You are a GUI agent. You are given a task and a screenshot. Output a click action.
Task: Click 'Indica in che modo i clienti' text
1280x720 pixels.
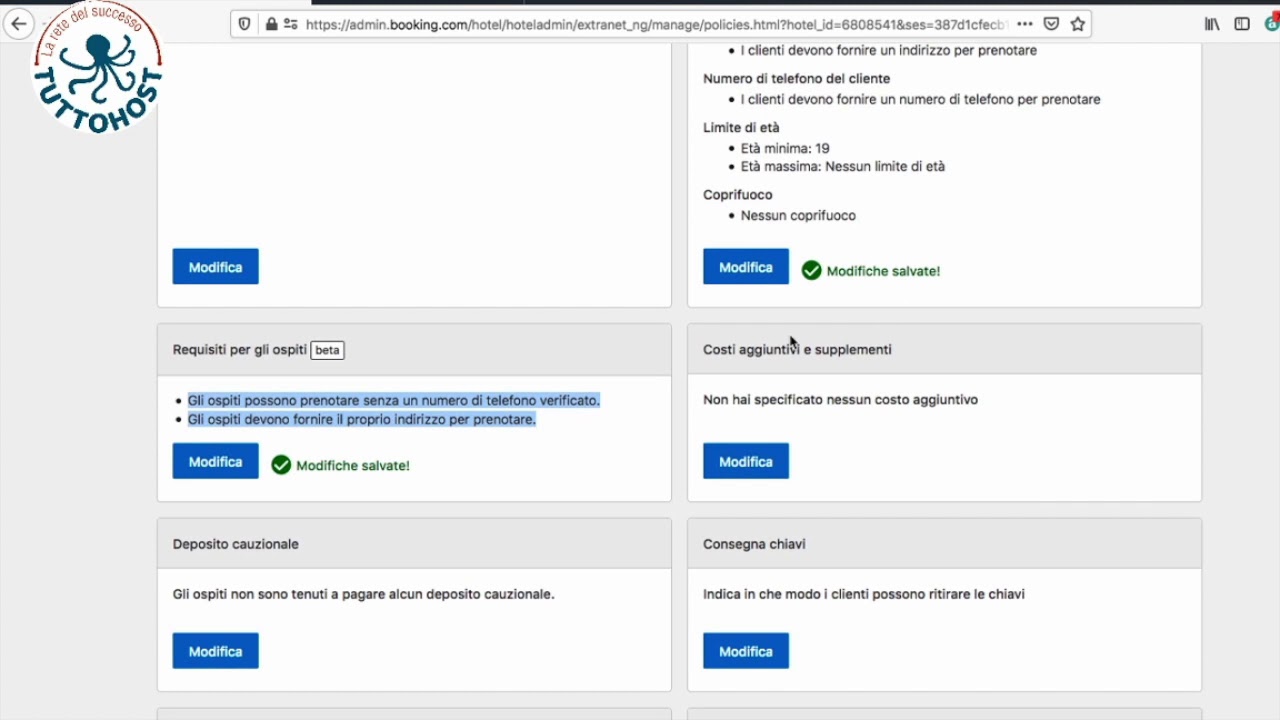pyautogui.click(x=864, y=594)
